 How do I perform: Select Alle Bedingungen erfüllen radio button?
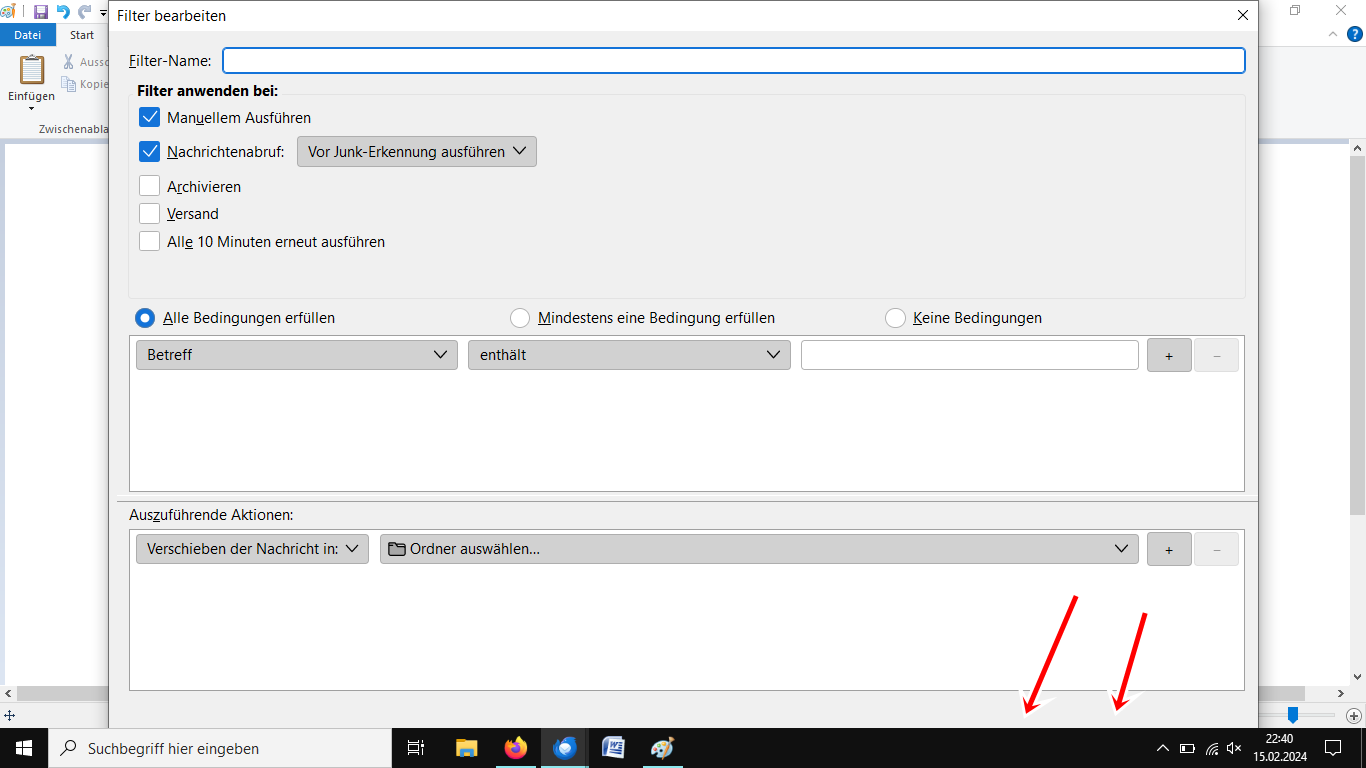tap(145, 318)
